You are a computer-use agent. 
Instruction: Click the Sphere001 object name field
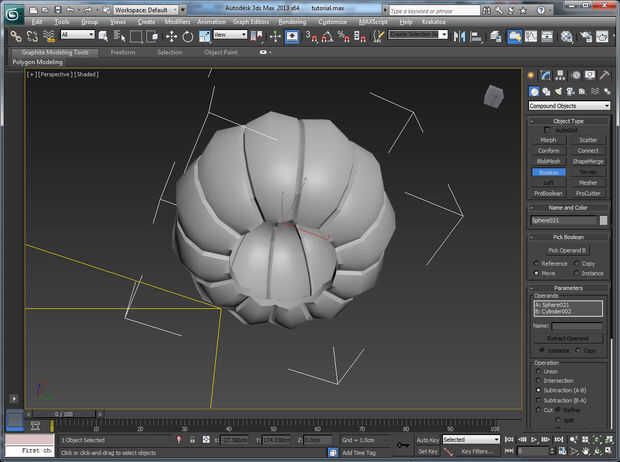click(x=563, y=220)
